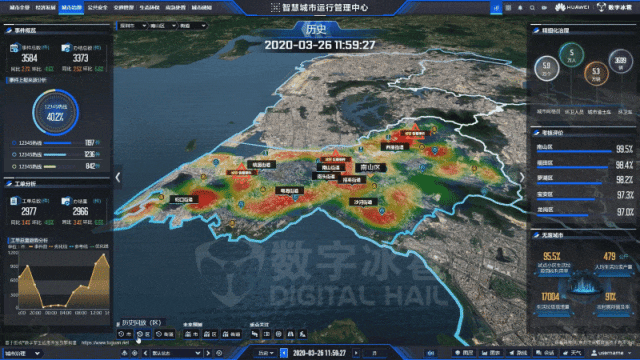Click the timeline play forward arrow

point(356,353)
